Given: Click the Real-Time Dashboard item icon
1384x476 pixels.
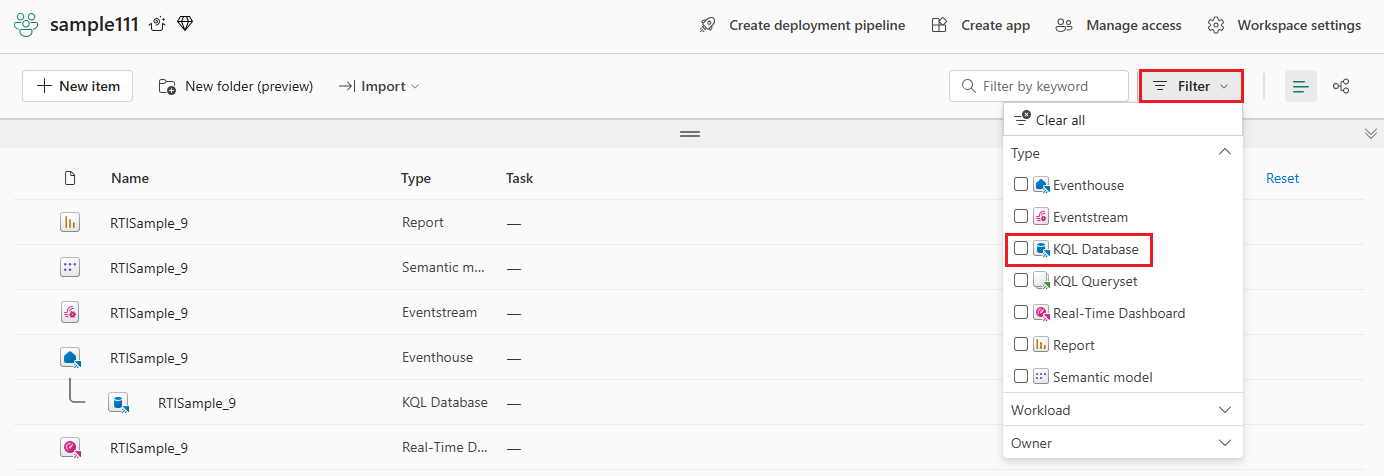Looking at the screenshot, I should point(70,448).
